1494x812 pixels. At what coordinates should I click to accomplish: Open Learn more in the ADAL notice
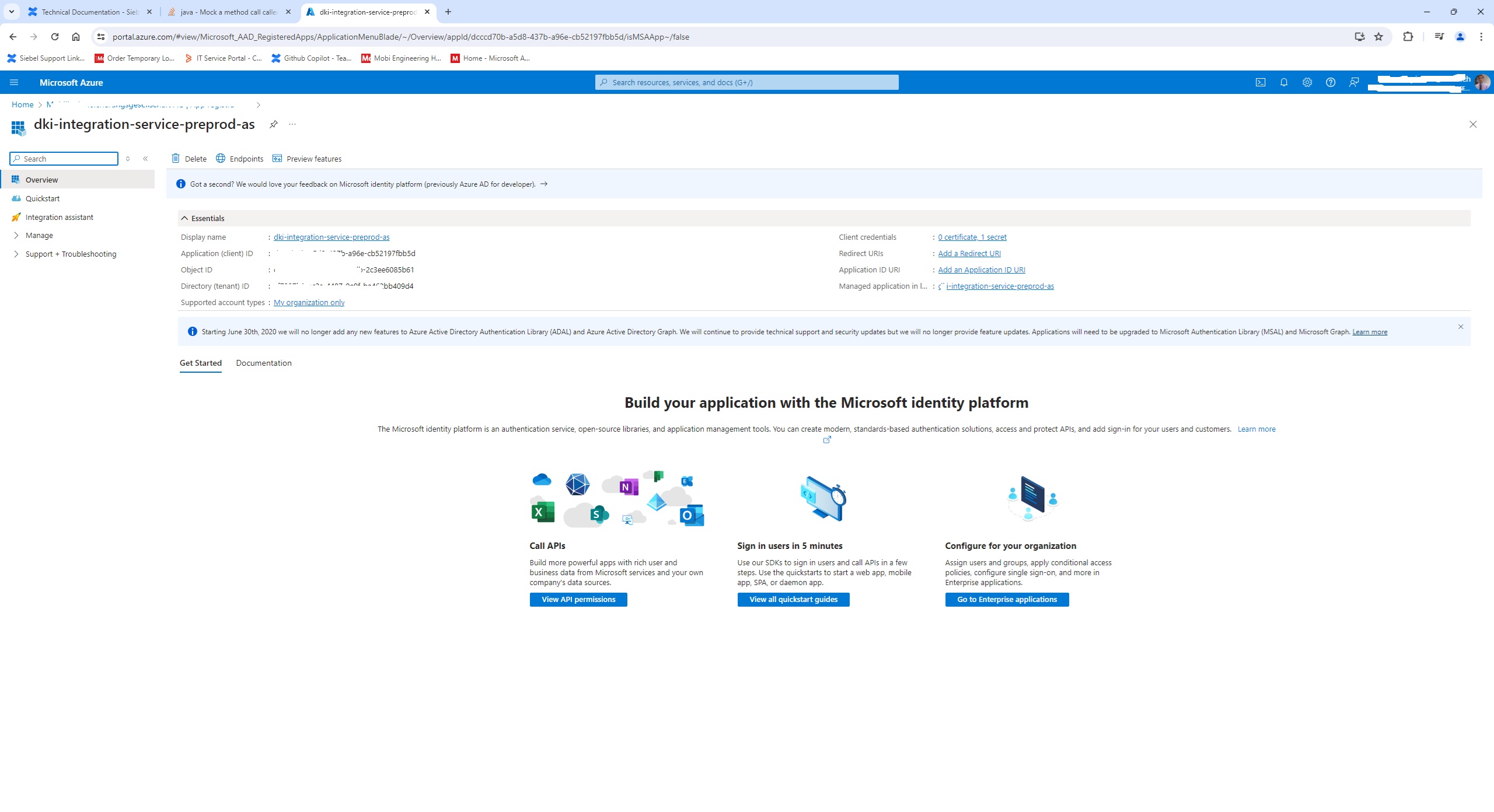pyautogui.click(x=1370, y=332)
